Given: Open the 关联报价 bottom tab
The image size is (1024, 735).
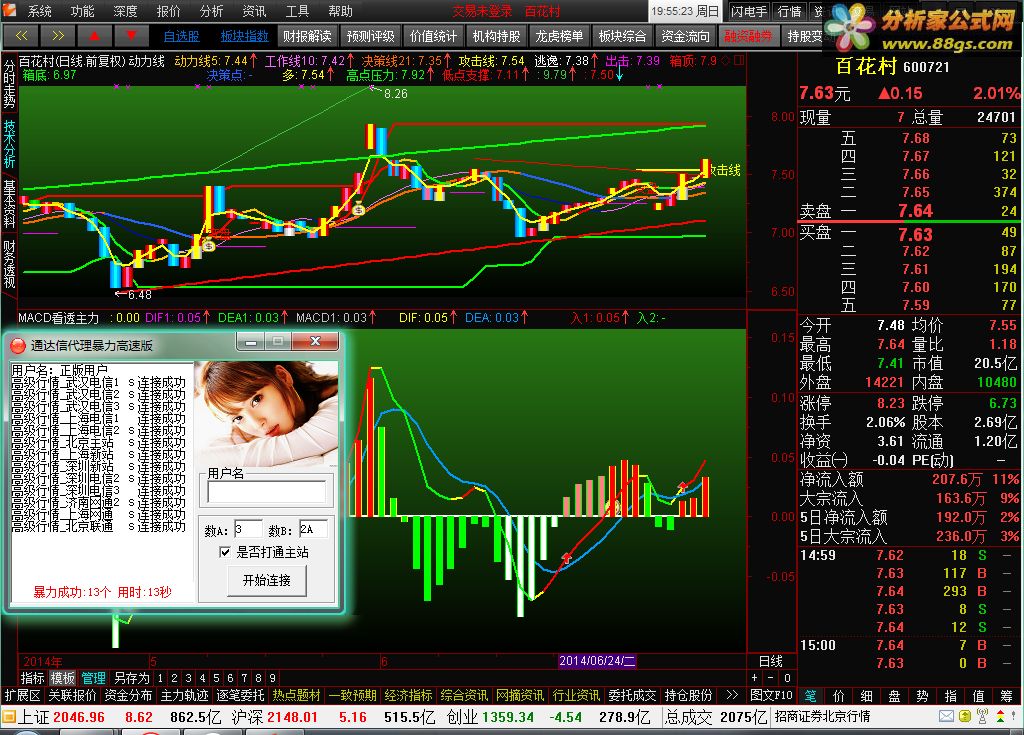Looking at the screenshot, I should click(72, 695).
